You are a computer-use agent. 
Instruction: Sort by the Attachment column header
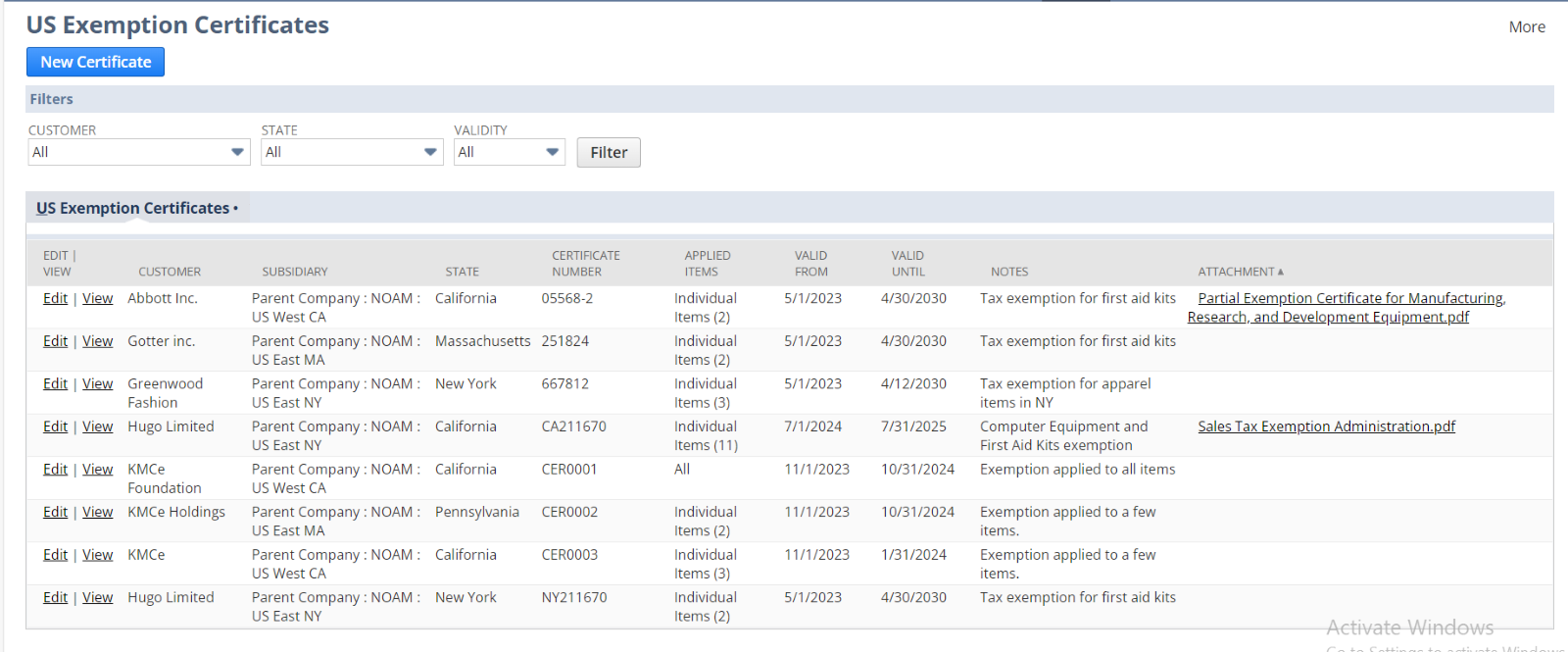pyautogui.click(x=1239, y=272)
